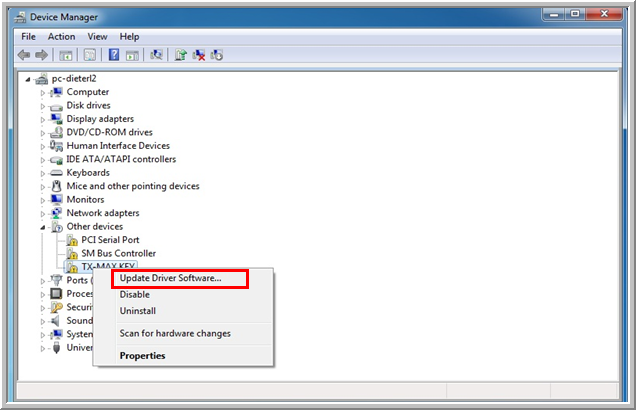This screenshot has width=636, height=410.
Task: Open the View menu
Action: [x=97, y=37]
